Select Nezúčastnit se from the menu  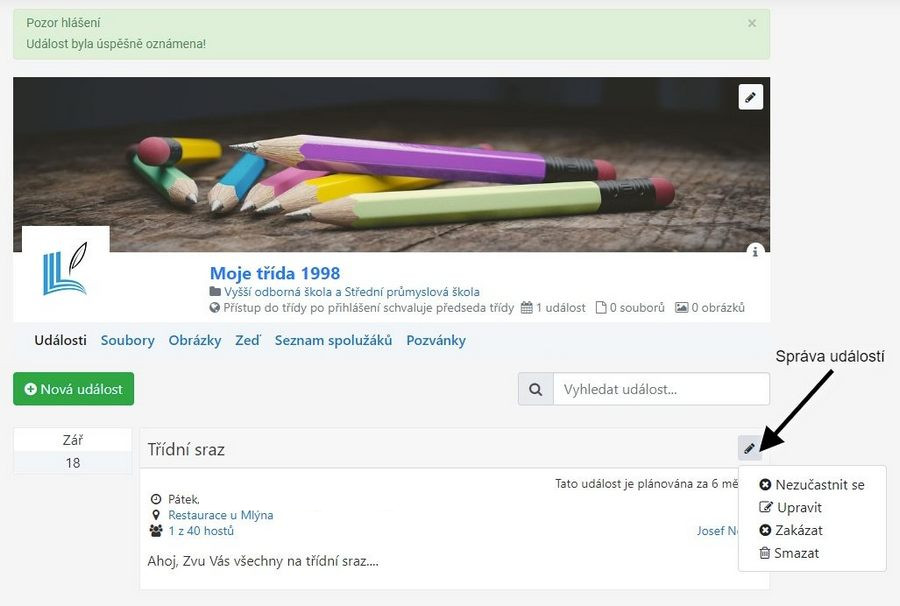[812, 485]
